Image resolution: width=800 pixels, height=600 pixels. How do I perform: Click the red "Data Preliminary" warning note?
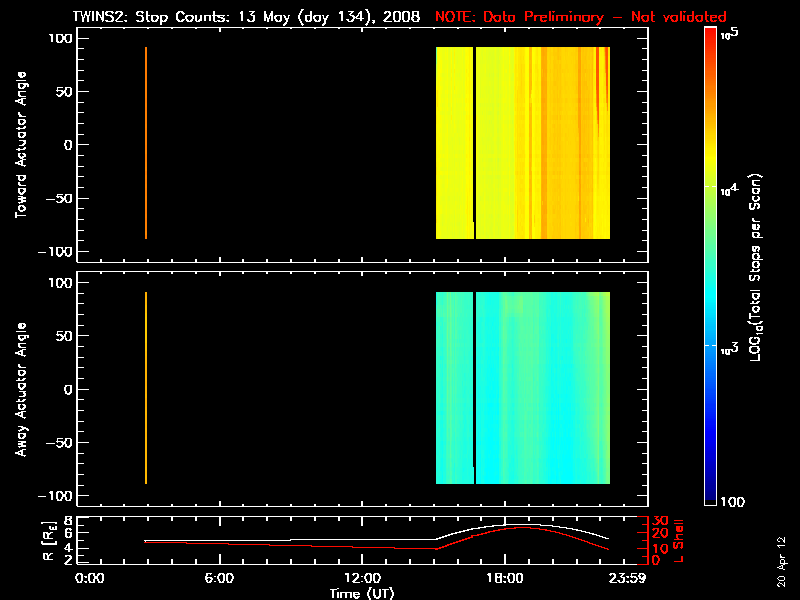(581, 17)
